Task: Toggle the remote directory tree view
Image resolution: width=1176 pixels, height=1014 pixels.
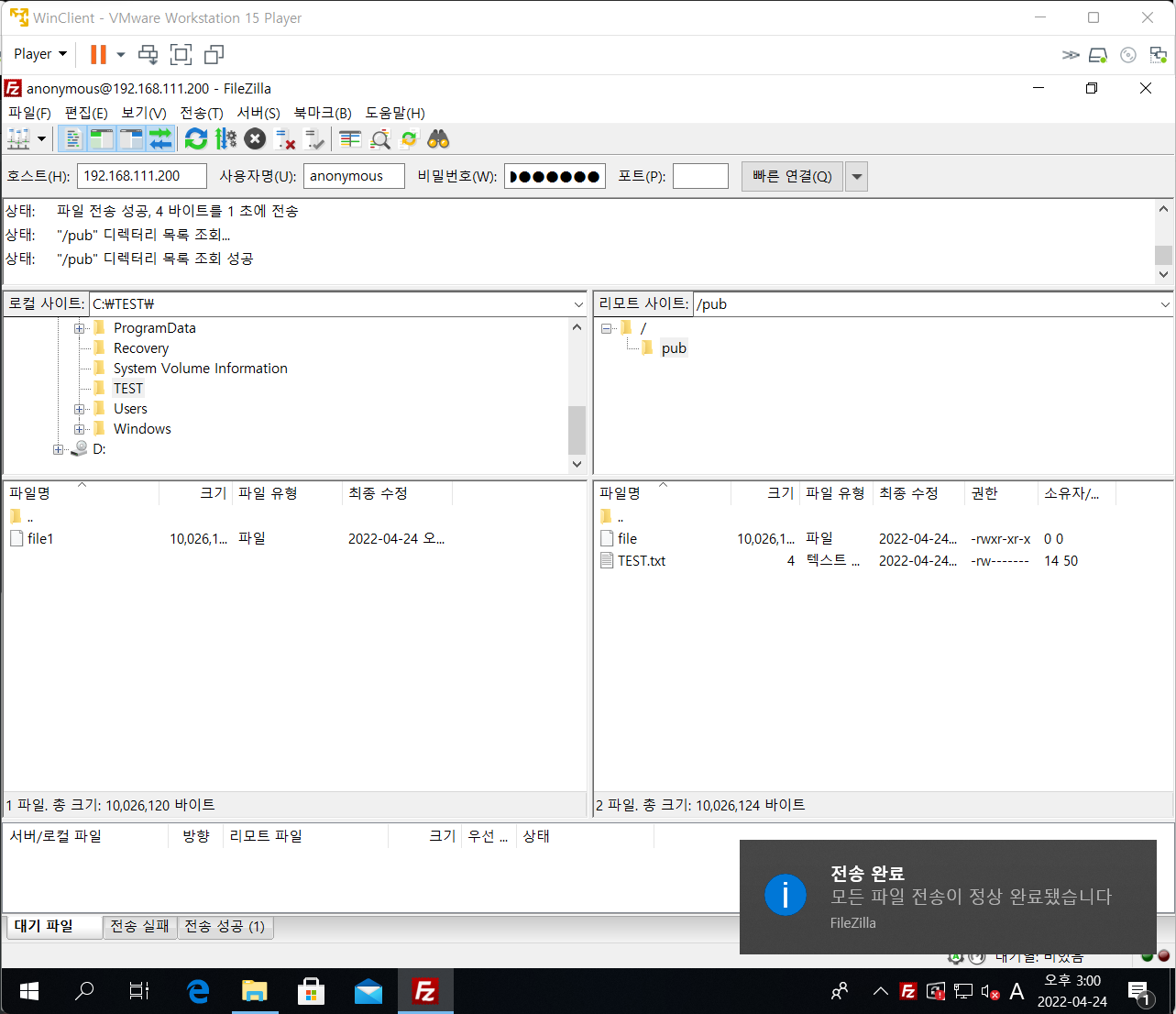Action: [131, 139]
